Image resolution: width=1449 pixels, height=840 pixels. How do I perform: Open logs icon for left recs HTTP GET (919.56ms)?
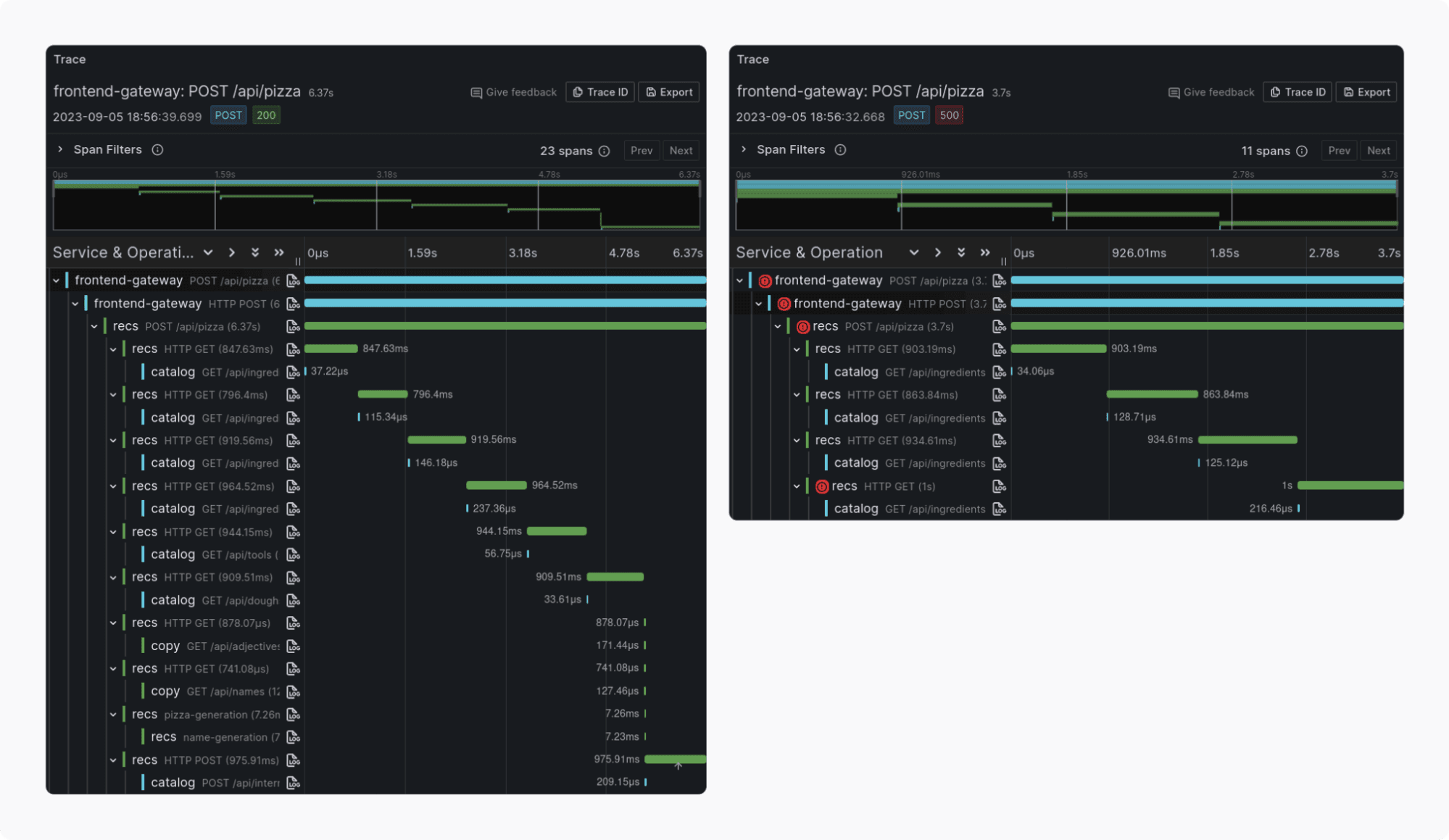293,441
